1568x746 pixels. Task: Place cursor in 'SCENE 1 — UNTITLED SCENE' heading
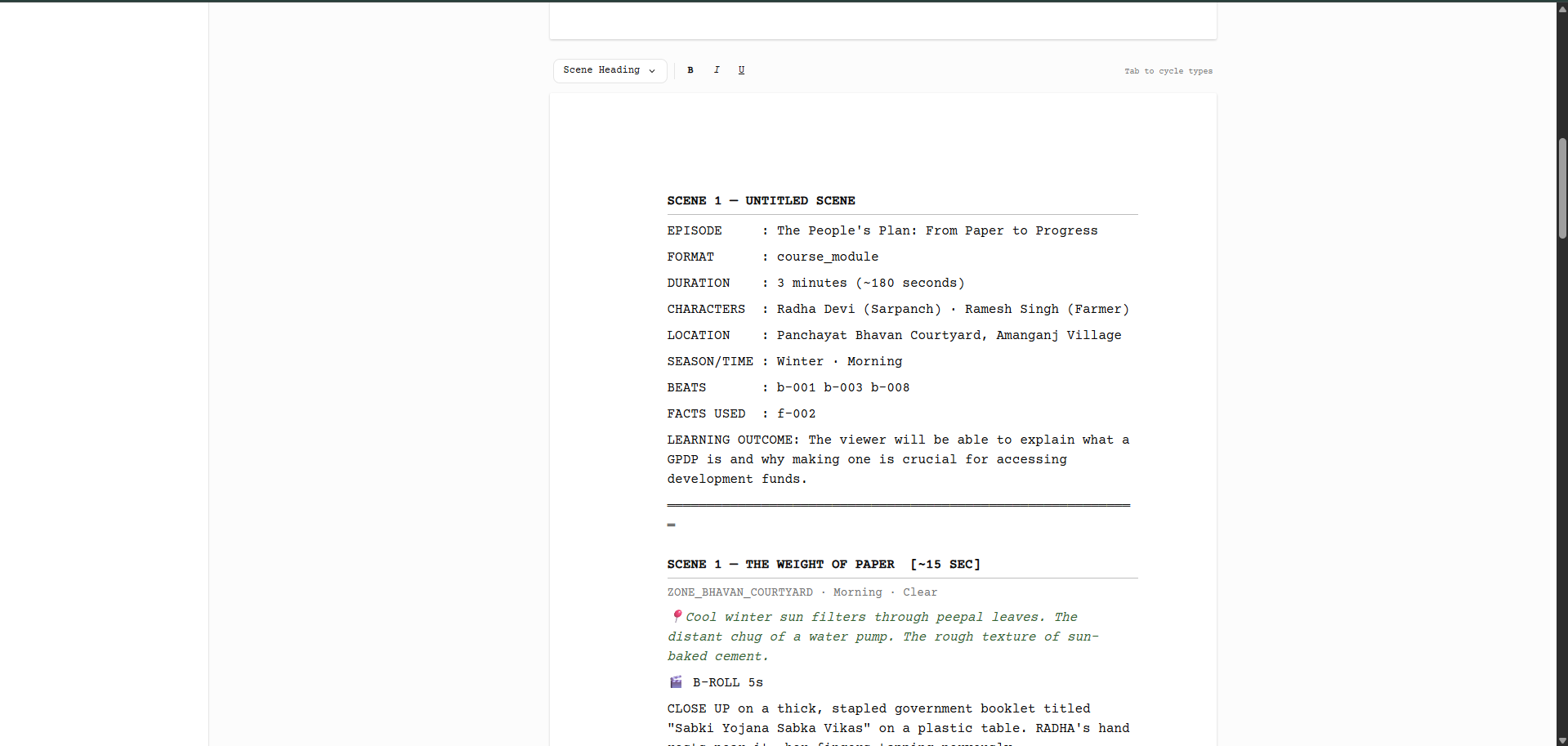(761, 201)
